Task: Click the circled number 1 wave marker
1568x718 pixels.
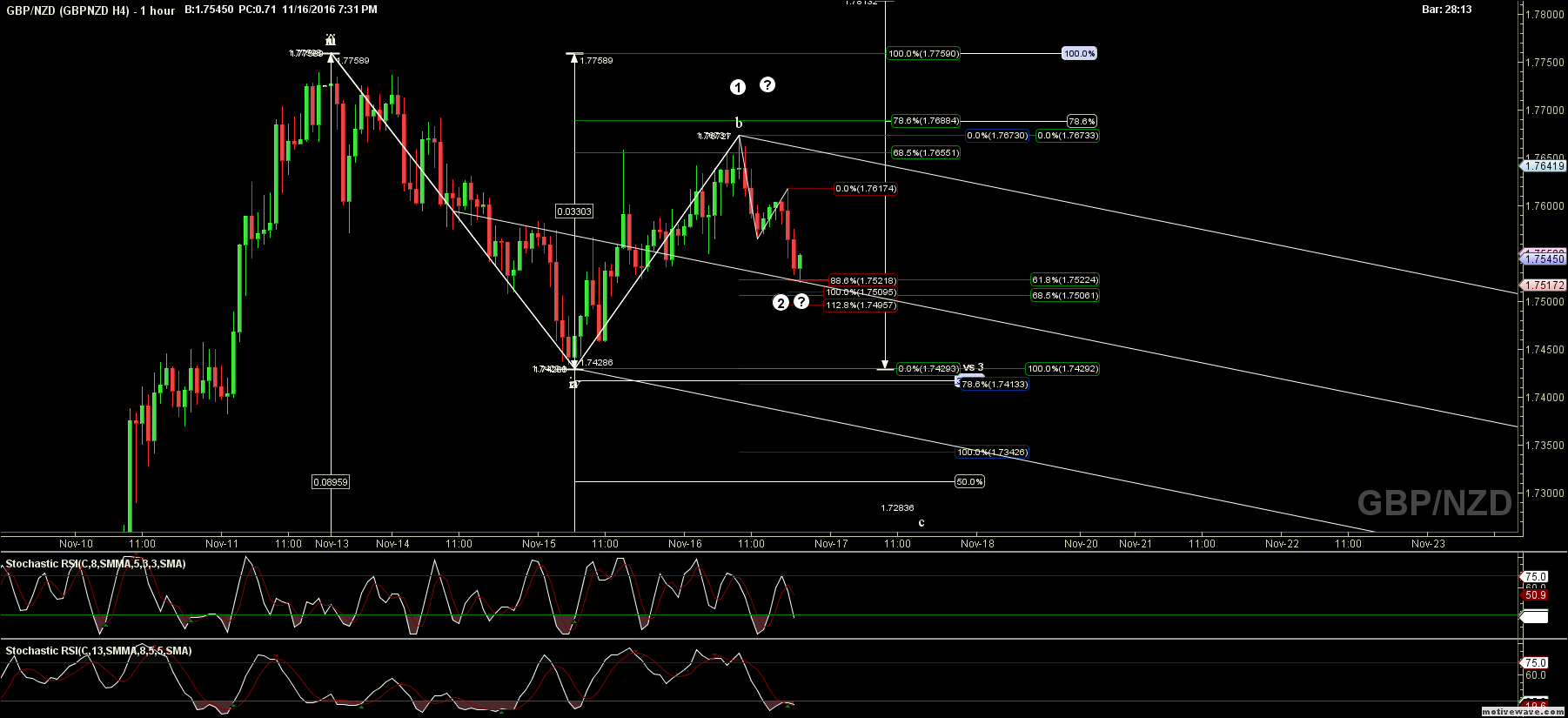Action: point(738,87)
